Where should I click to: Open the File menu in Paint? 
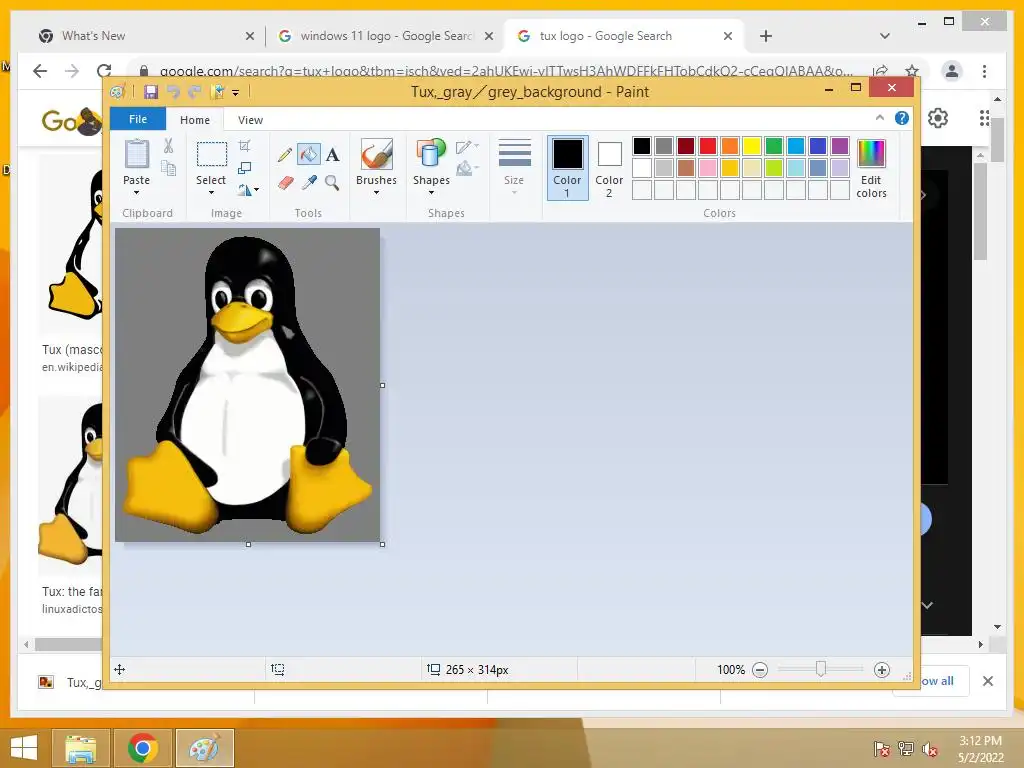pos(138,119)
